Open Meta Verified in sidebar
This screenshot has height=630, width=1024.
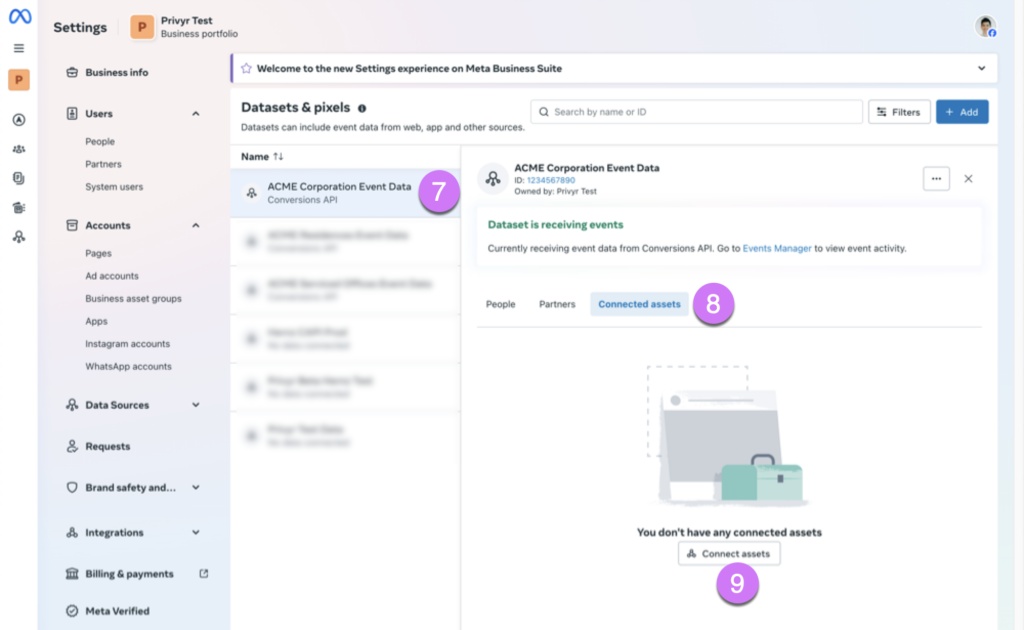(x=118, y=611)
